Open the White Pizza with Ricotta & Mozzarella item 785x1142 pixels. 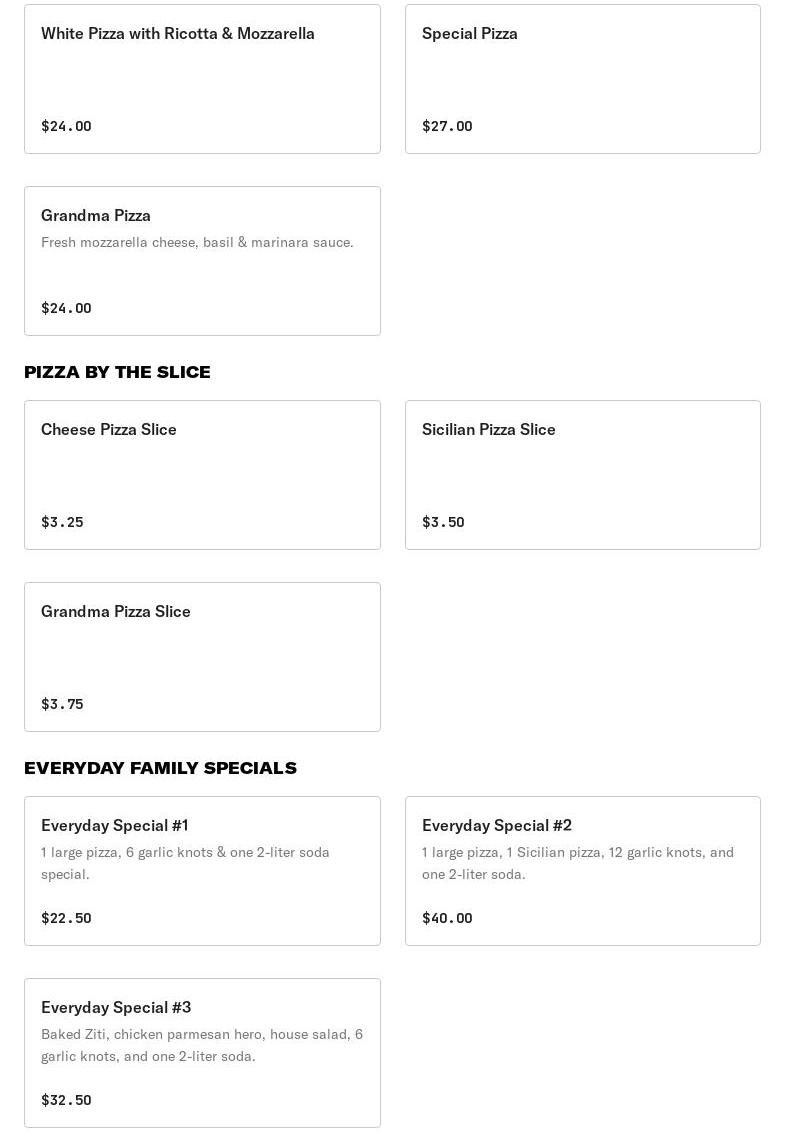pos(178,34)
